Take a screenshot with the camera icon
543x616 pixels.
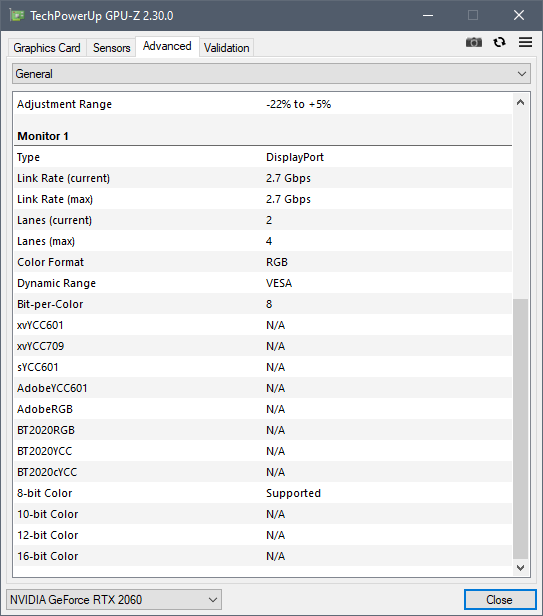tap(473, 42)
